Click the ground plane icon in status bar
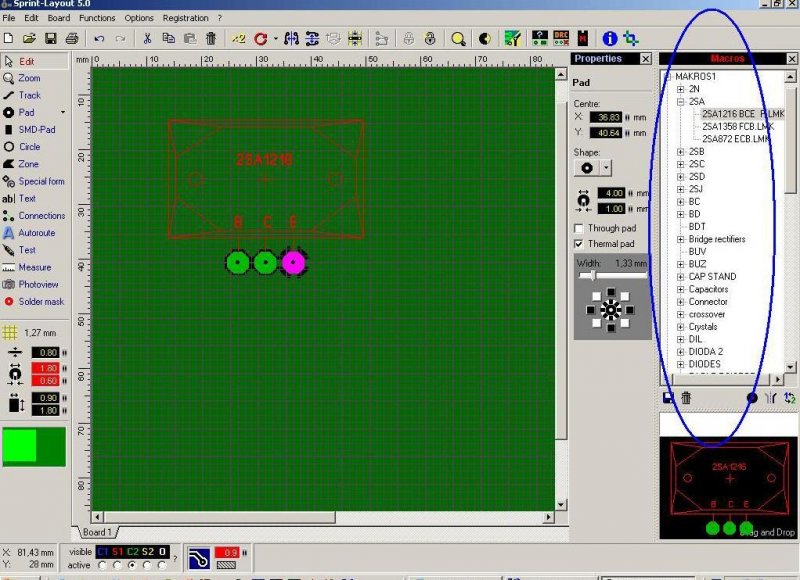800x580 pixels. tap(198, 558)
